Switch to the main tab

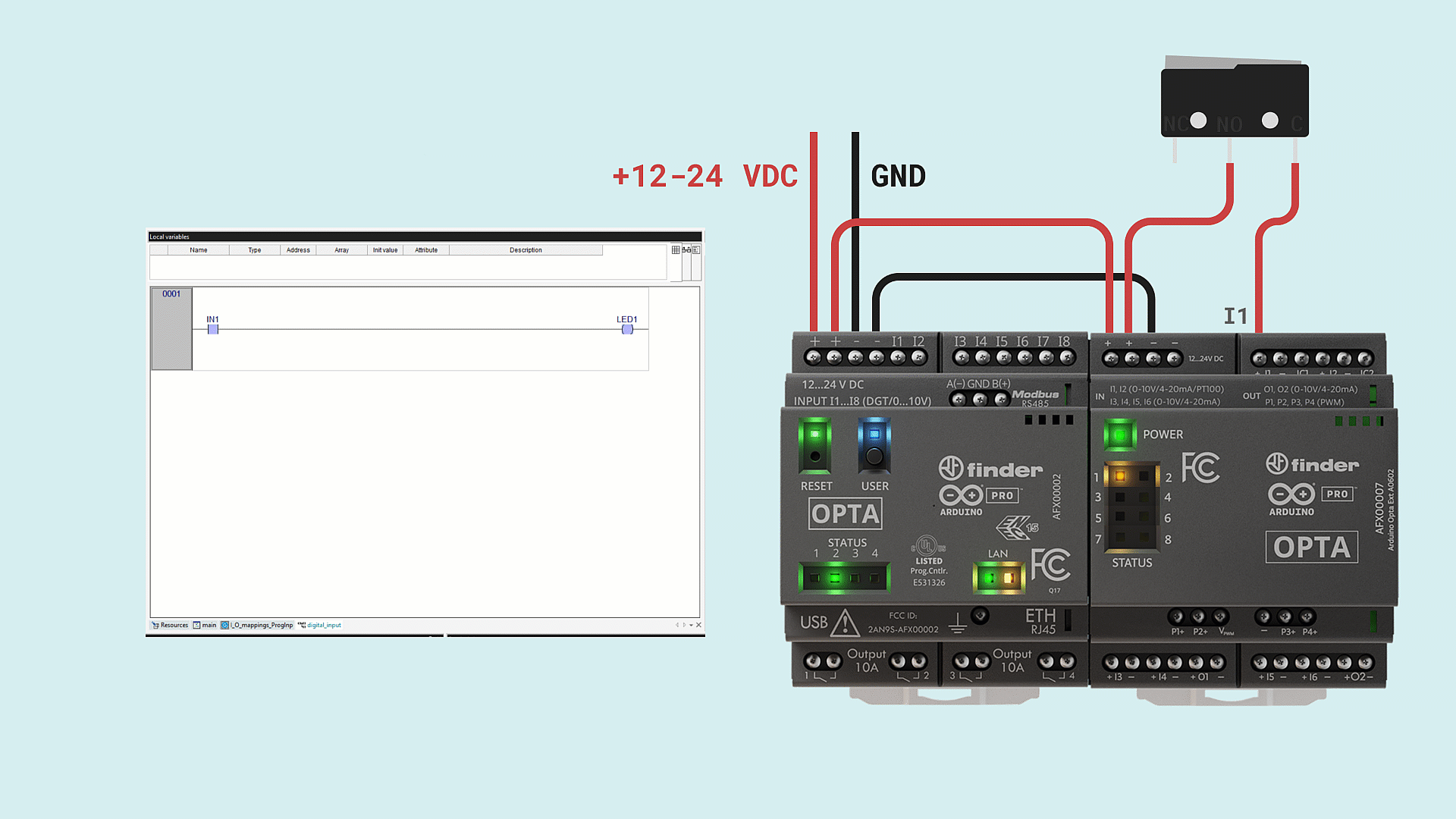tap(205, 626)
